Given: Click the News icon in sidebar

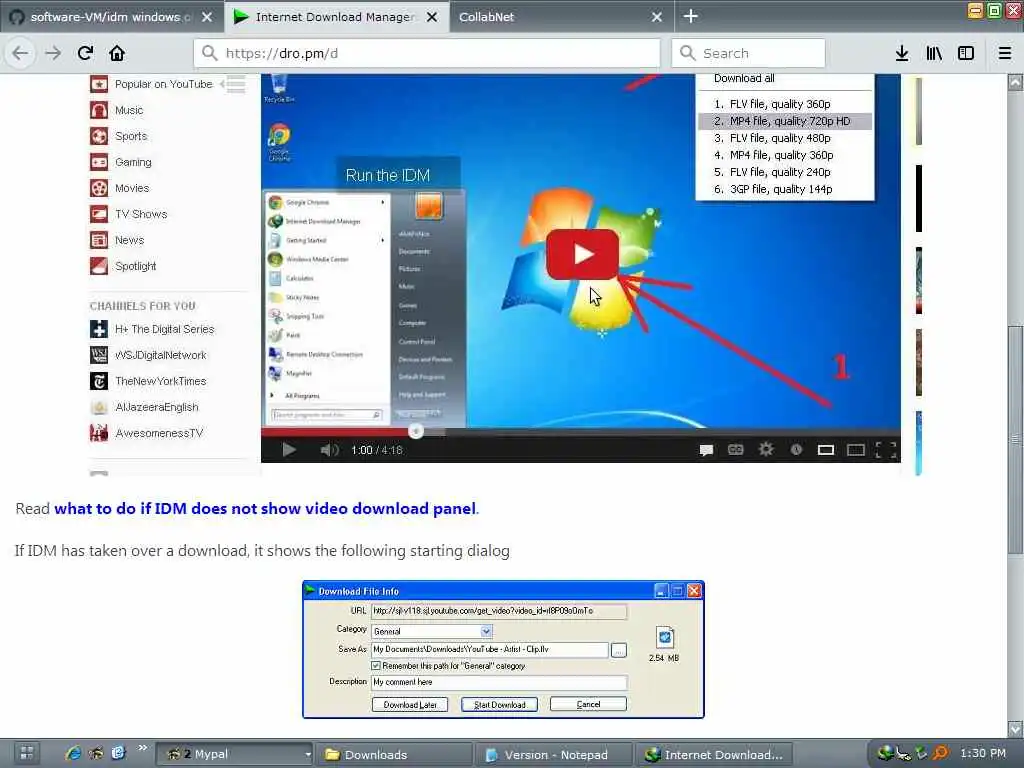Looking at the screenshot, I should point(99,240).
